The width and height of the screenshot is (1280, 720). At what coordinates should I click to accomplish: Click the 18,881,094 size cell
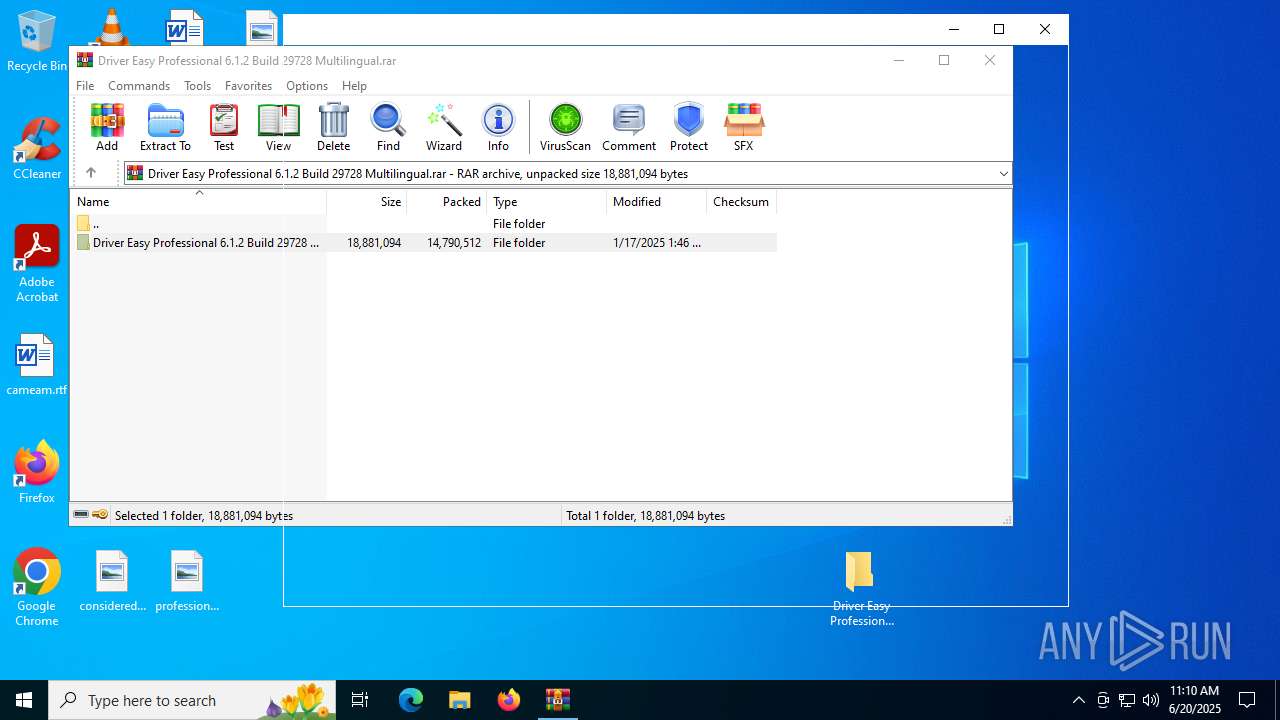374,243
